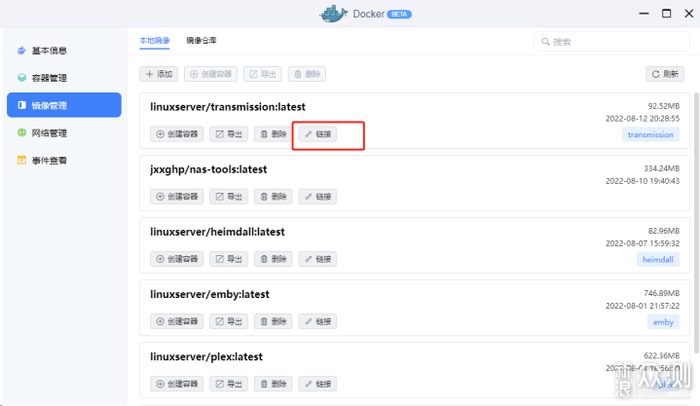Export the linuxserver/emby image
The height and width of the screenshot is (406, 700).
[229, 322]
